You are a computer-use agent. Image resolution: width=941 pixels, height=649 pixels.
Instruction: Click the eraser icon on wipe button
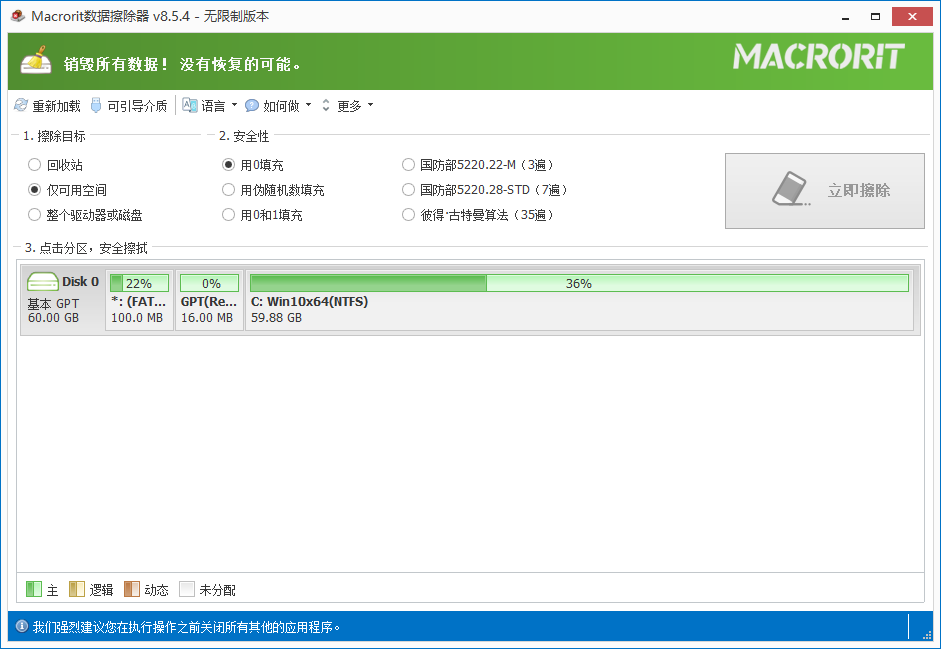(x=791, y=189)
